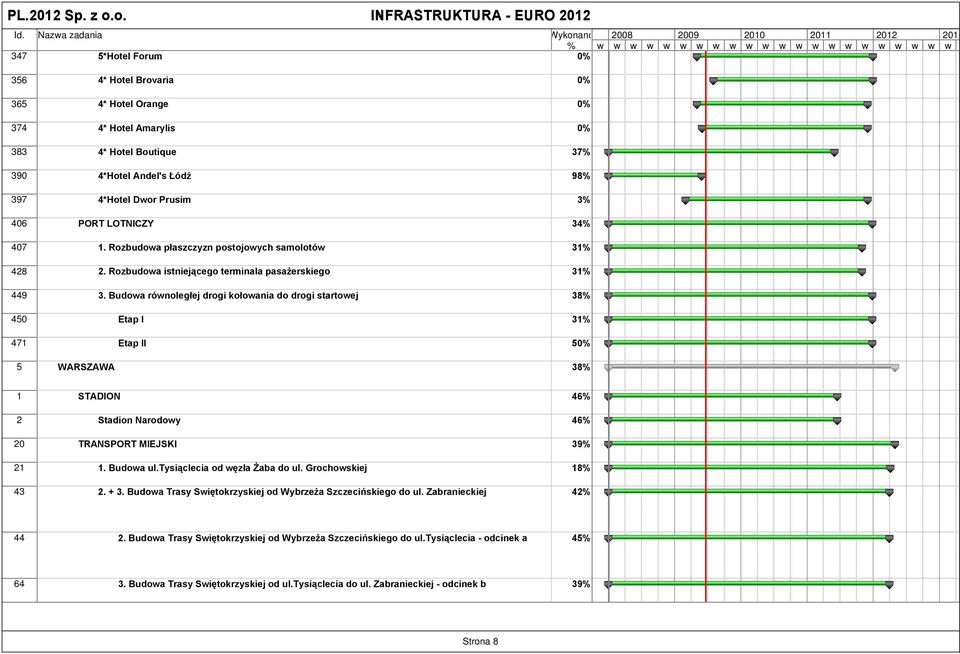This screenshot has height=654, width=960.
Task: Click the 37% completion value for Hotel Boutique
Action: [x=581, y=152]
